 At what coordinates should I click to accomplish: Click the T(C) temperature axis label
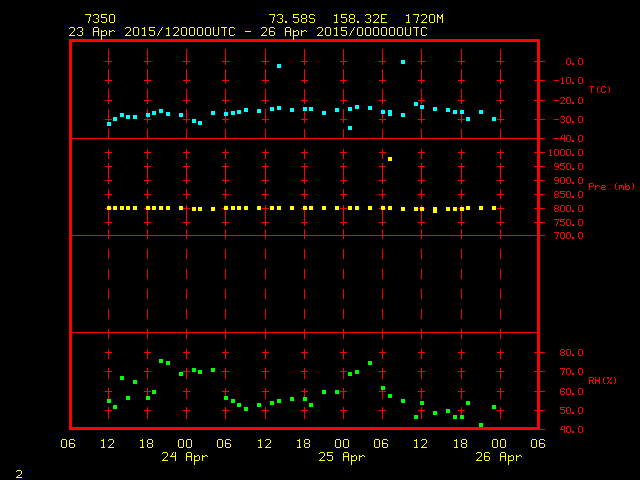pyautogui.click(x=599, y=90)
